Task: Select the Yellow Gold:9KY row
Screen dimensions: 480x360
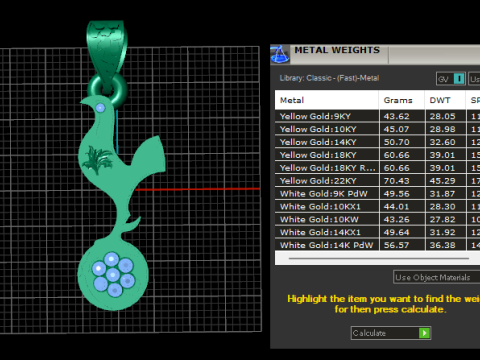Action: (377, 116)
